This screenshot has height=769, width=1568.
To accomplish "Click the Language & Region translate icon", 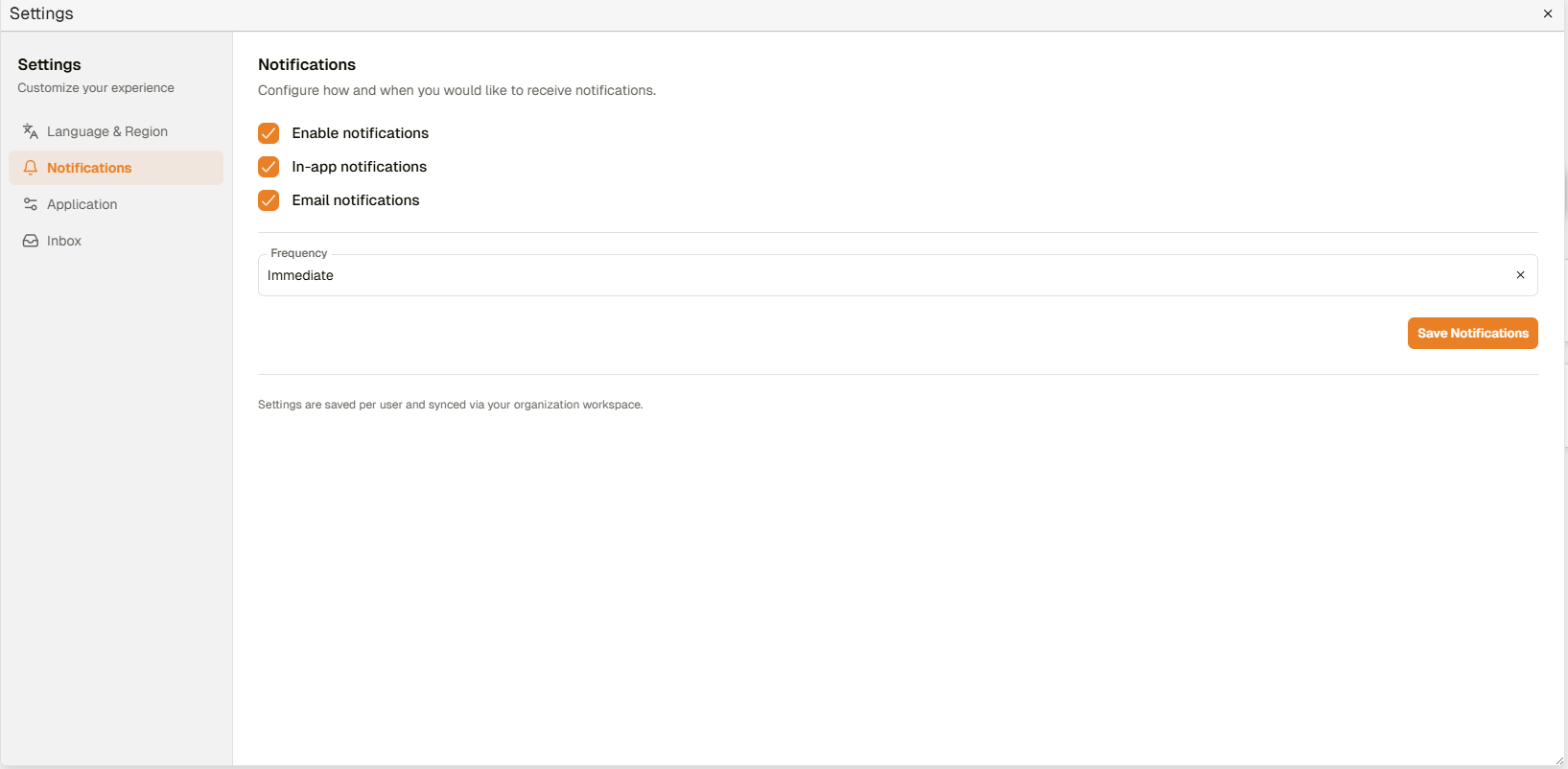I will (31, 131).
